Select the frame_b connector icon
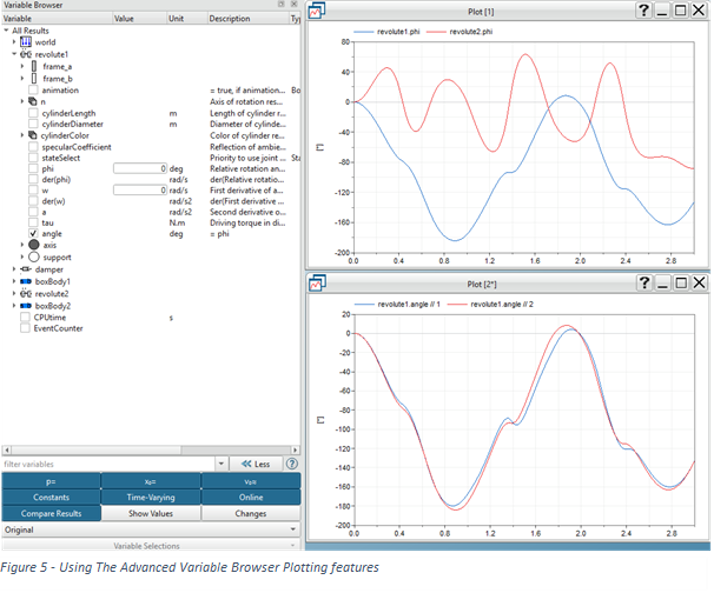The height and width of the screenshot is (593, 714). [x=34, y=78]
